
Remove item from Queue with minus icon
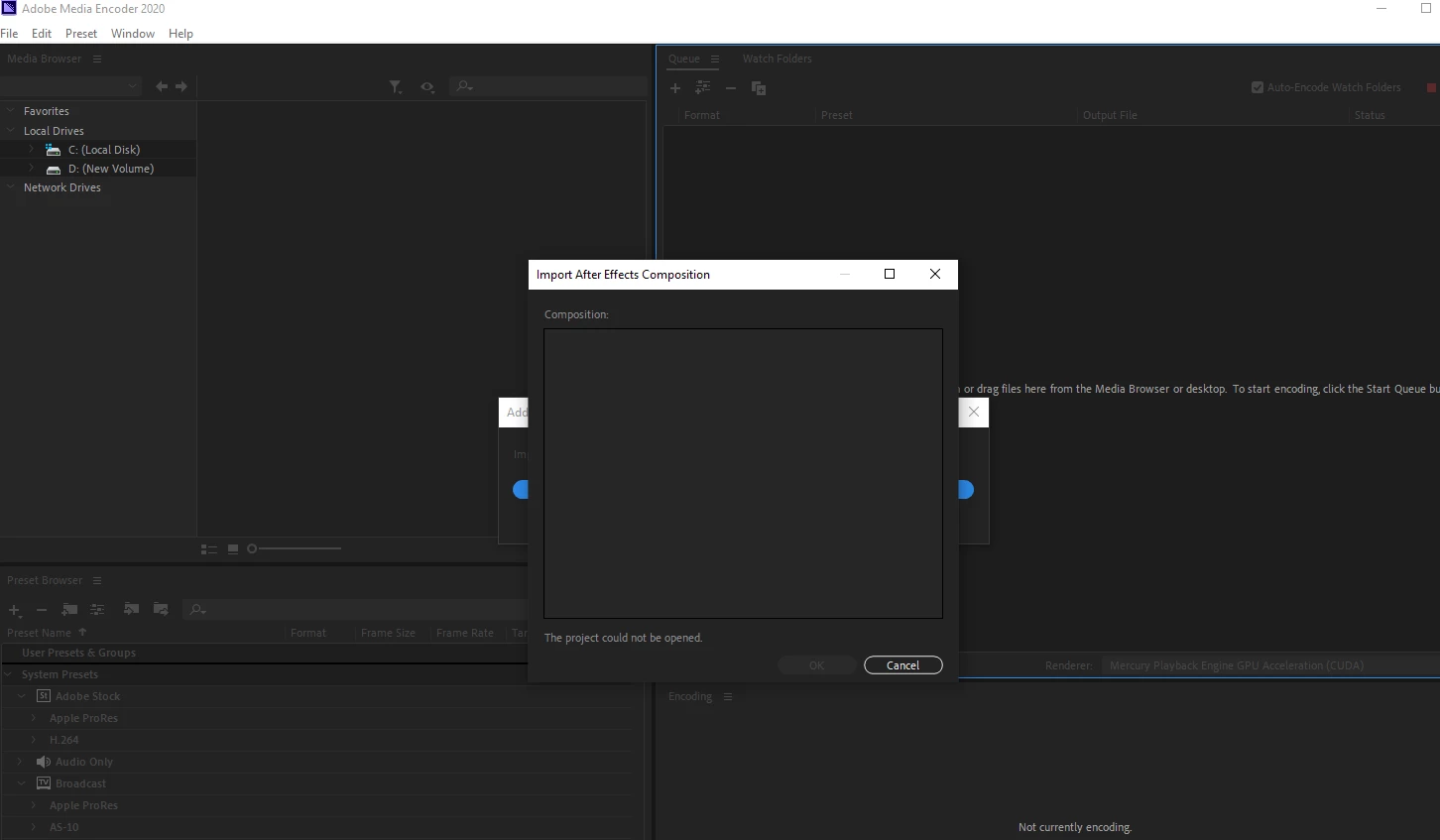coord(731,88)
